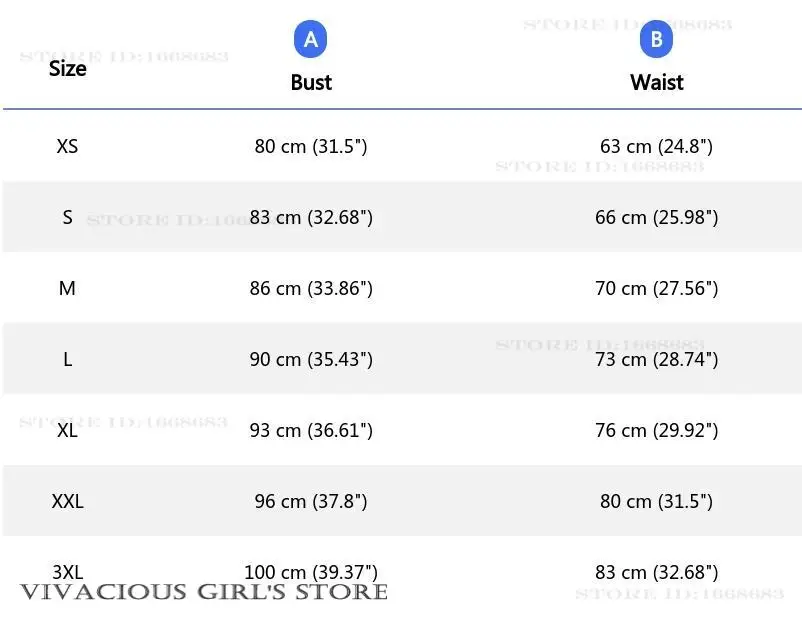802x624 pixels.
Task: Choose the L size label
Action: tap(67, 359)
